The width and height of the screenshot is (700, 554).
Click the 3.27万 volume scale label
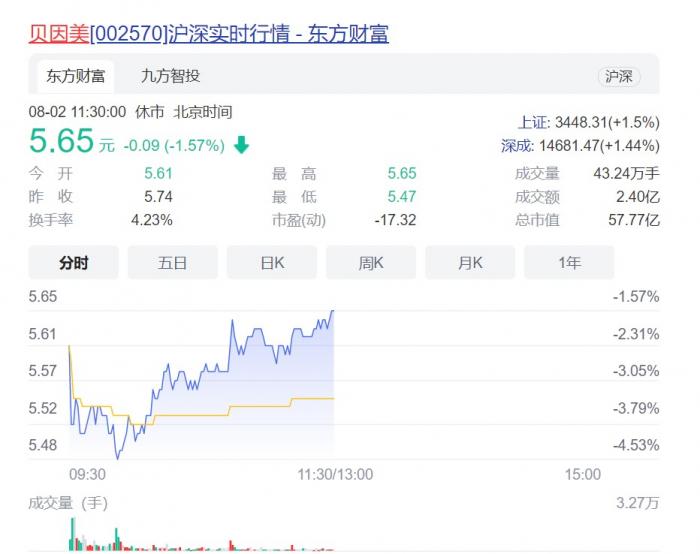tap(638, 503)
